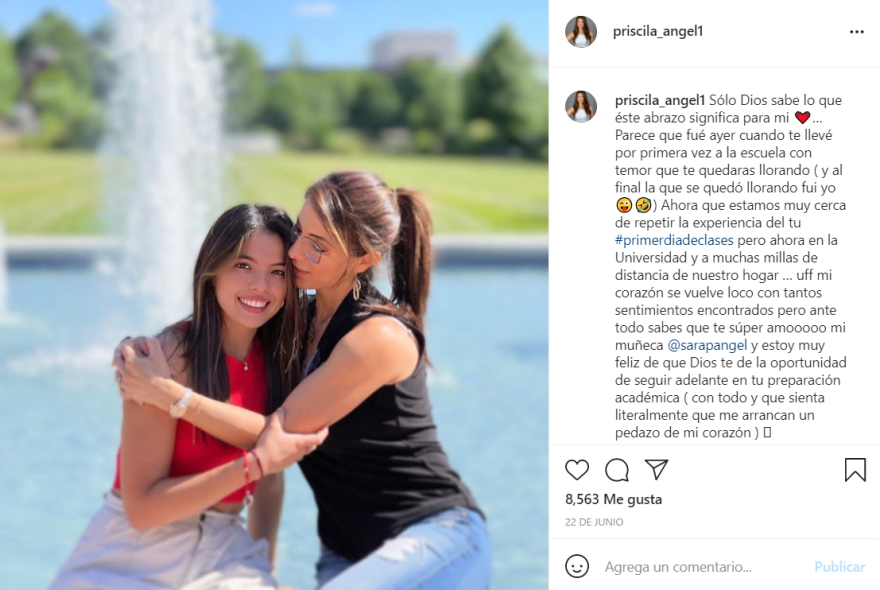Click the caption text starting Sólo Dios sabe
The height and width of the screenshot is (590, 880).
point(731,266)
